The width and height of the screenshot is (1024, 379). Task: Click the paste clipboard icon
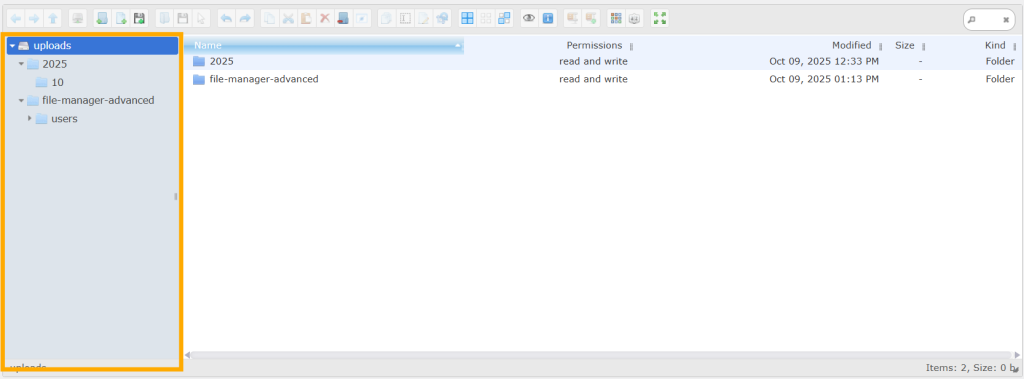click(x=306, y=19)
